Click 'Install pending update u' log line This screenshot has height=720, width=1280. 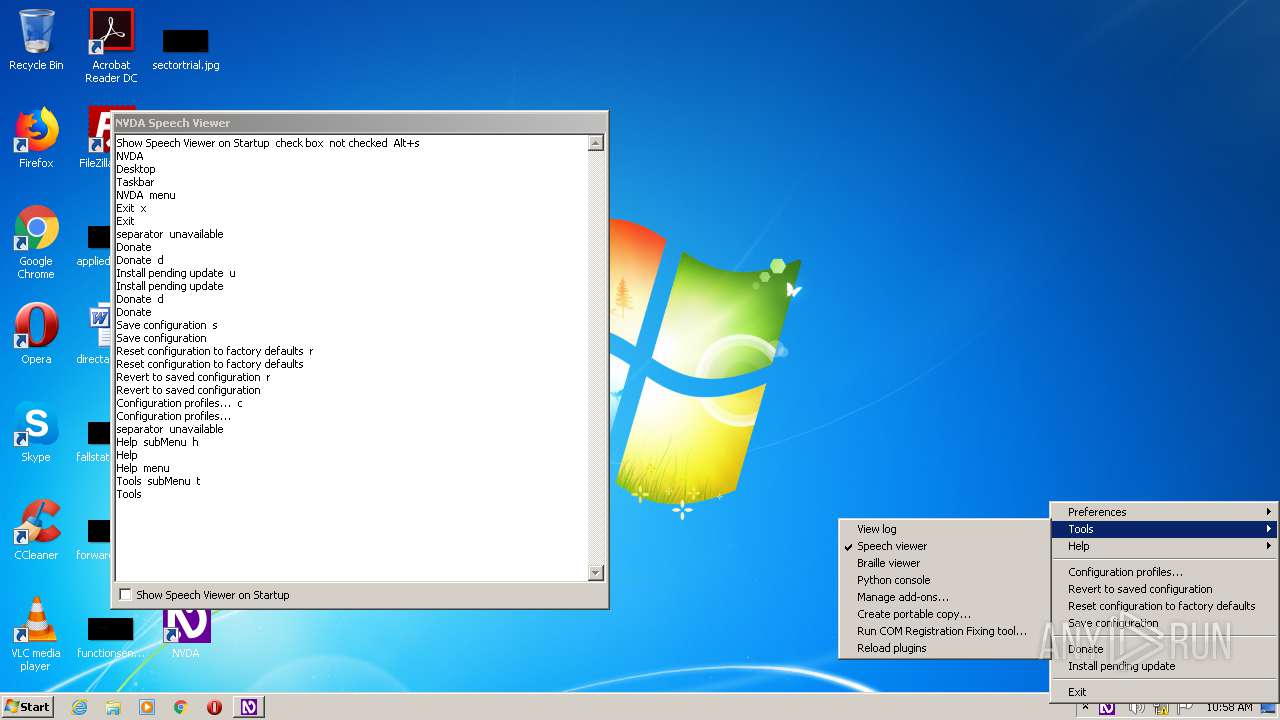176,273
